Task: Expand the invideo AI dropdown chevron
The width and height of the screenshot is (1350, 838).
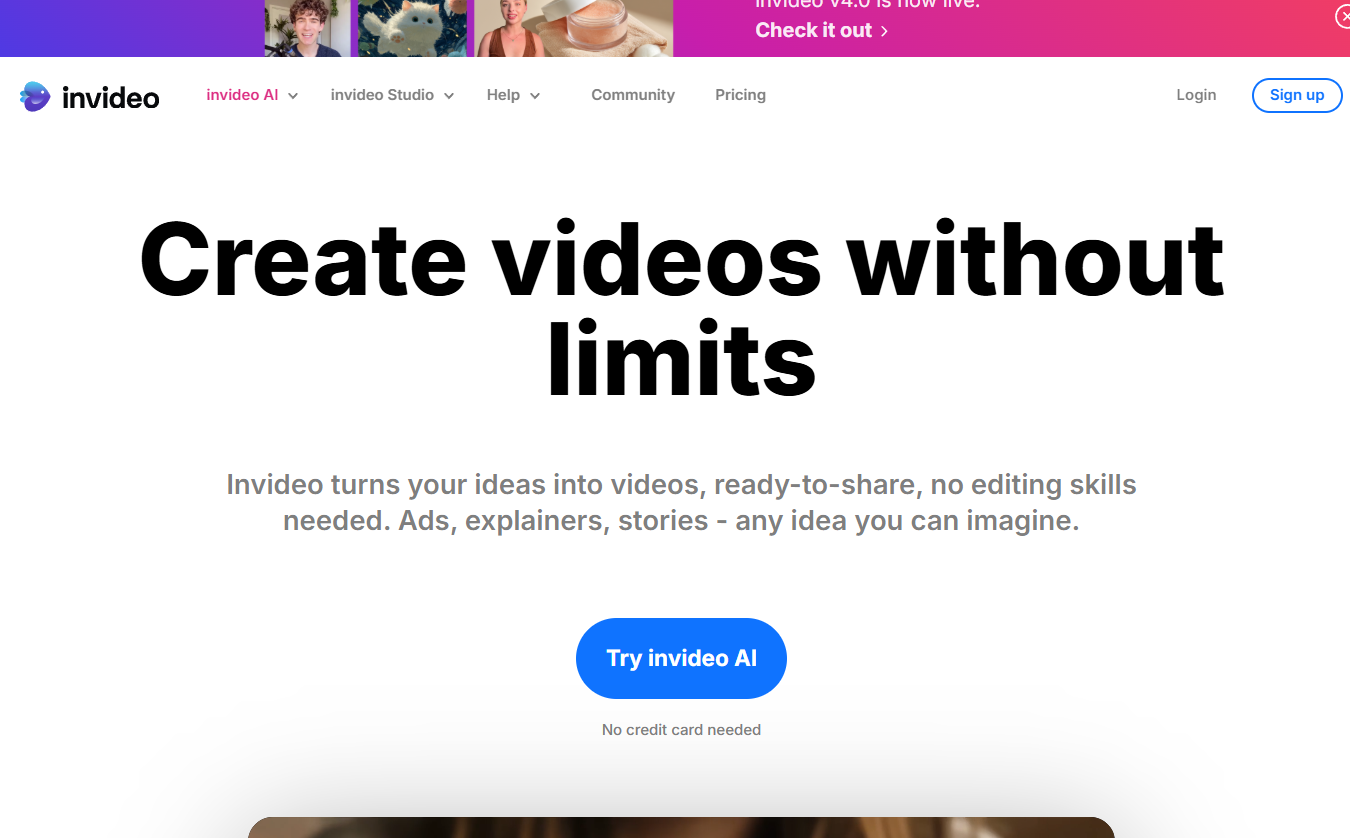Action: click(x=293, y=96)
